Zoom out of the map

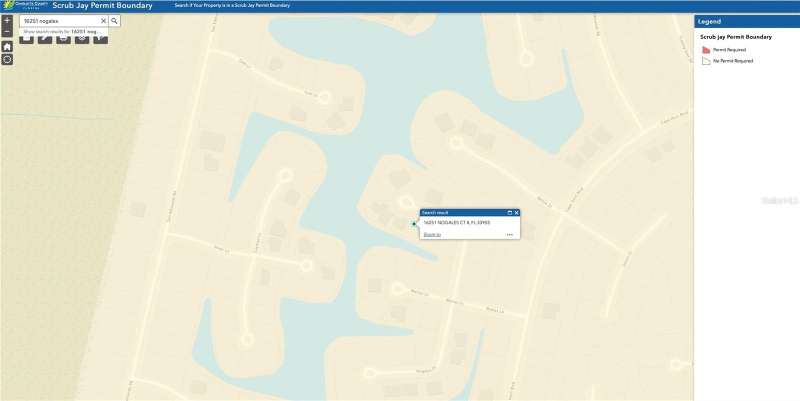click(x=7, y=33)
